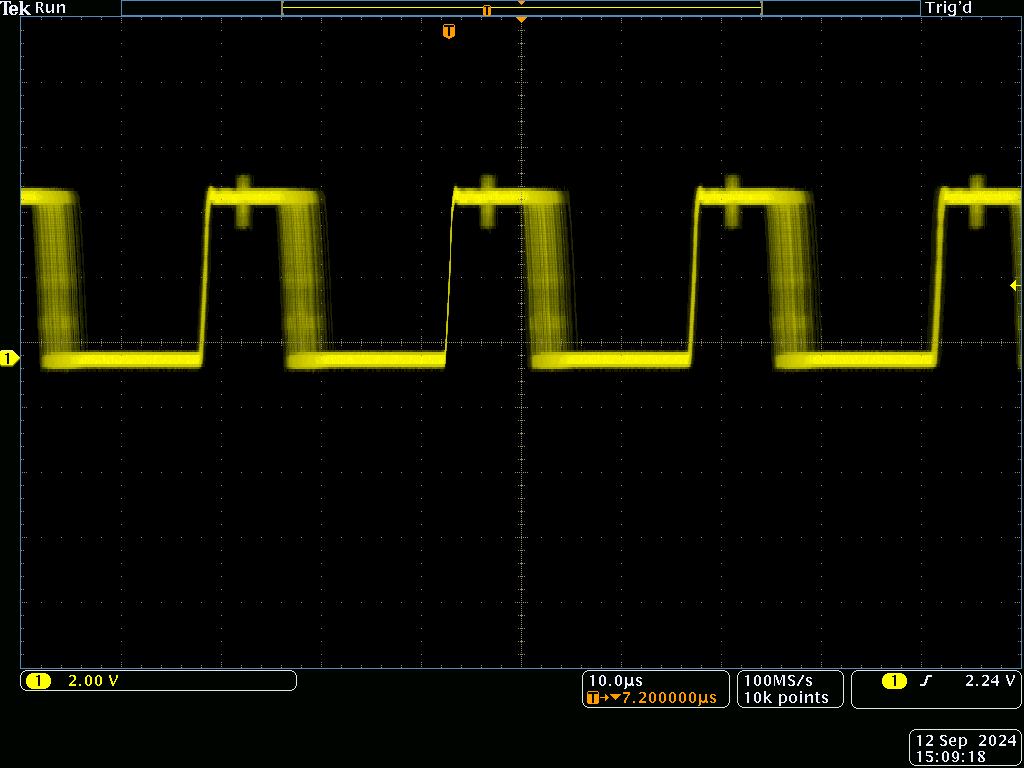Screen dimensions: 1024x768
Task: Open the 10.0µs timebase selector
Action: tap(614, 681)
